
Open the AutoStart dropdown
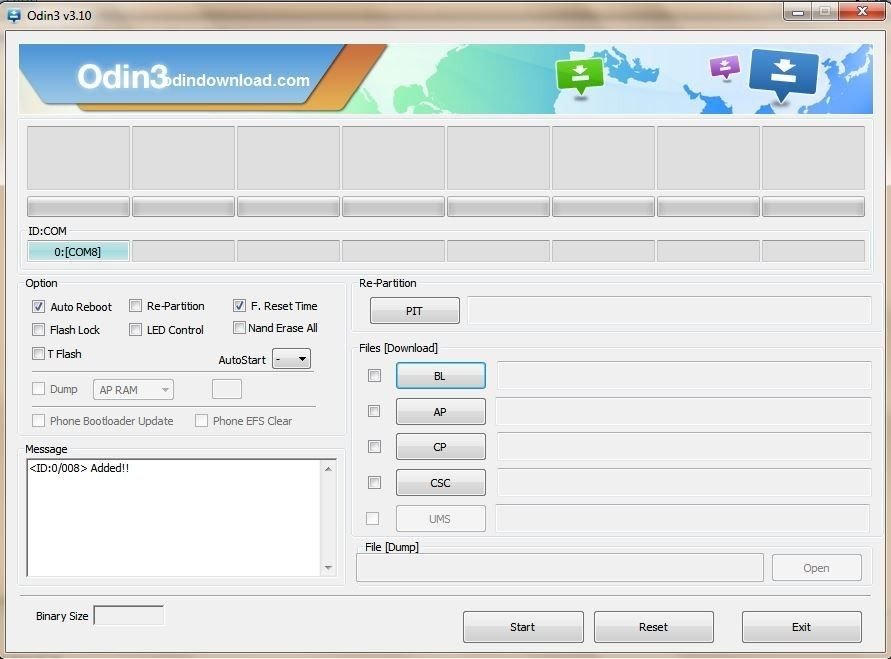(292, 358)
